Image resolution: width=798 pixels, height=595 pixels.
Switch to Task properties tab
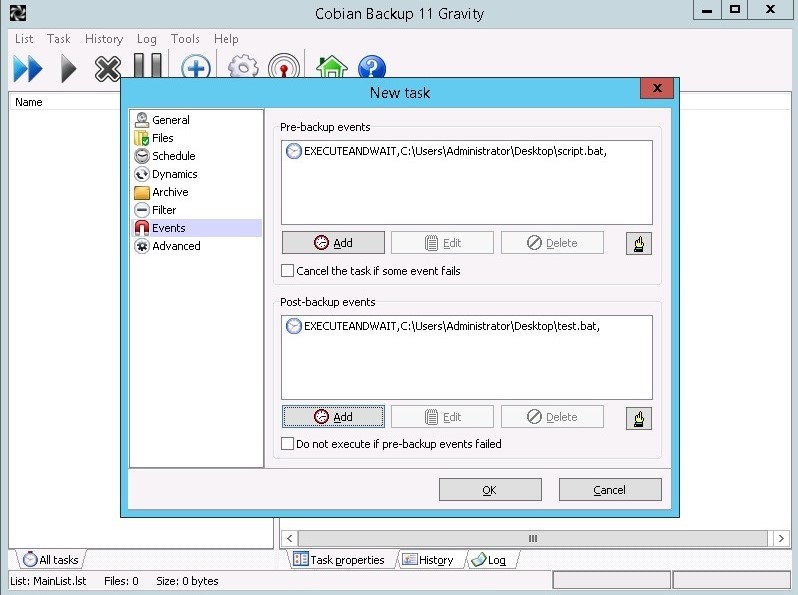[x=339, y=560]
